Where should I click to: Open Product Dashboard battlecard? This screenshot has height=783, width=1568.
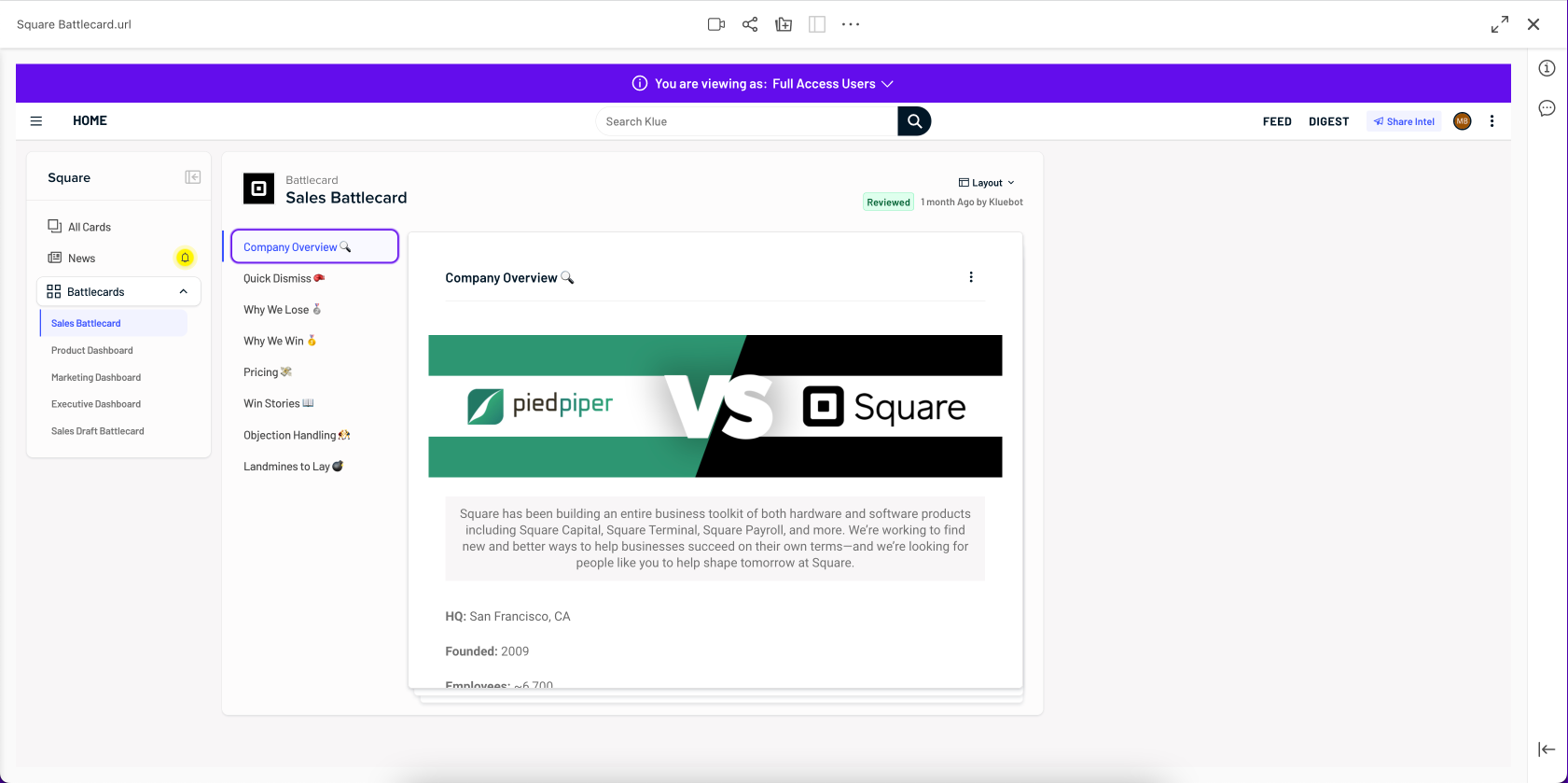(92, 351)
